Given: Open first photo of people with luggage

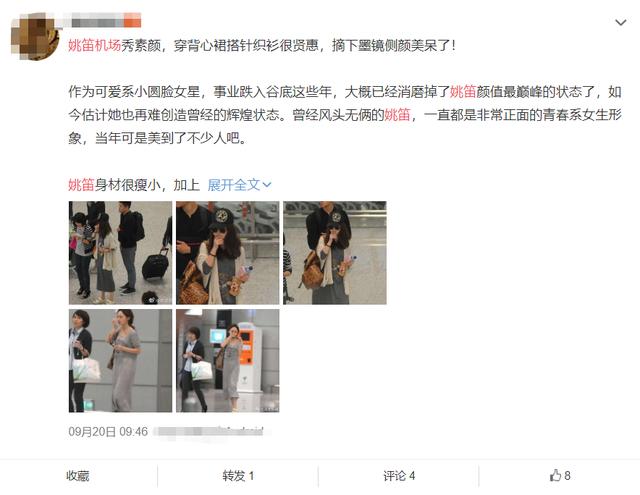Looking at the screenshot, I should click(120, 253).
